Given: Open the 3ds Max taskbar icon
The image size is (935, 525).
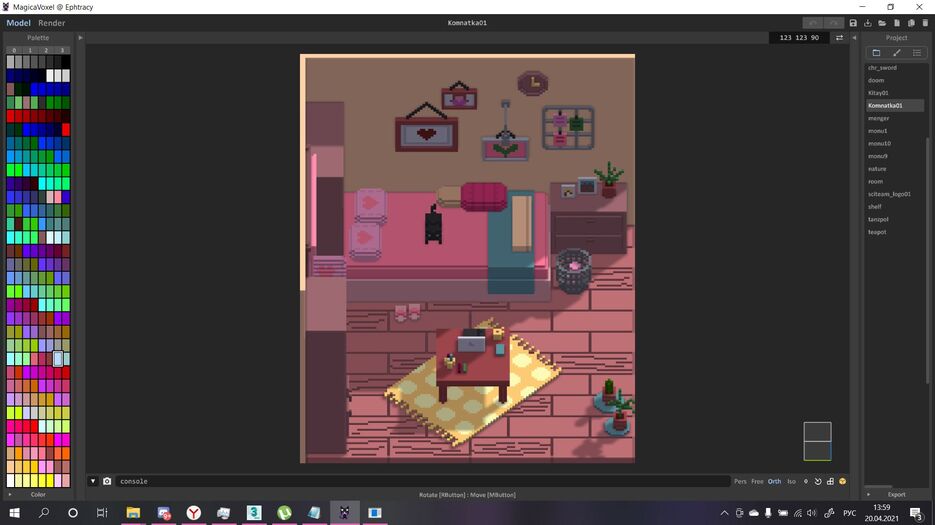Looking at the screenshot, I should (x=254, y=512).
